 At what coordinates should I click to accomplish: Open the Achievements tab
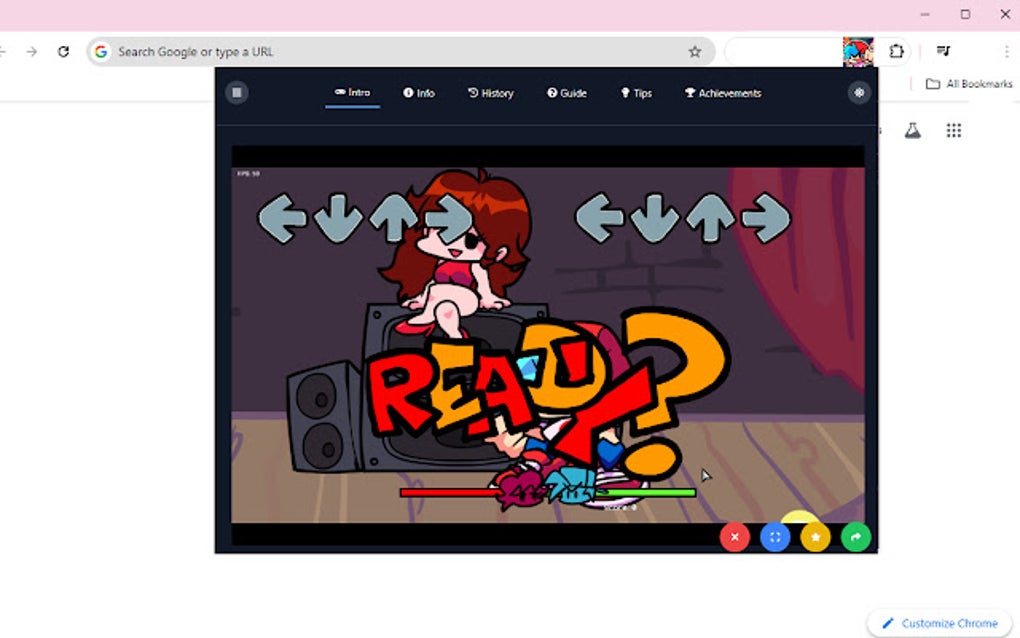coord(723,92)
